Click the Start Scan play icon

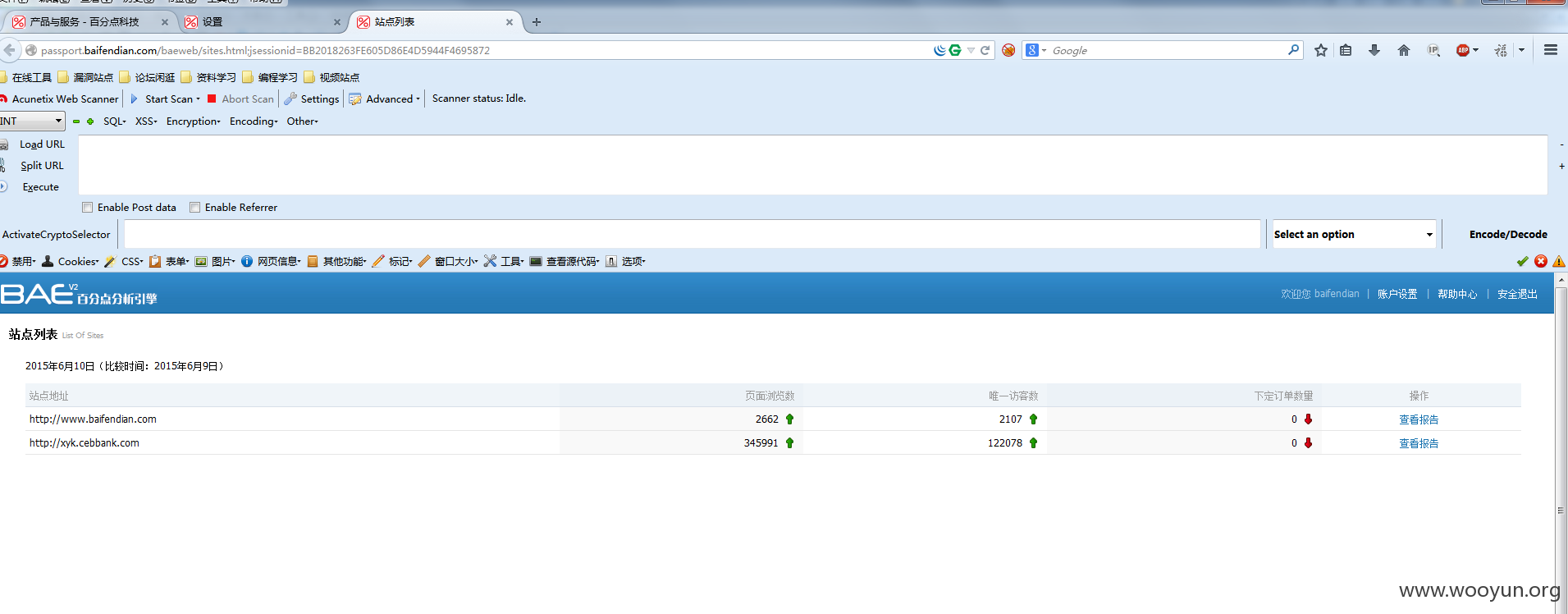tap(135, 99)
